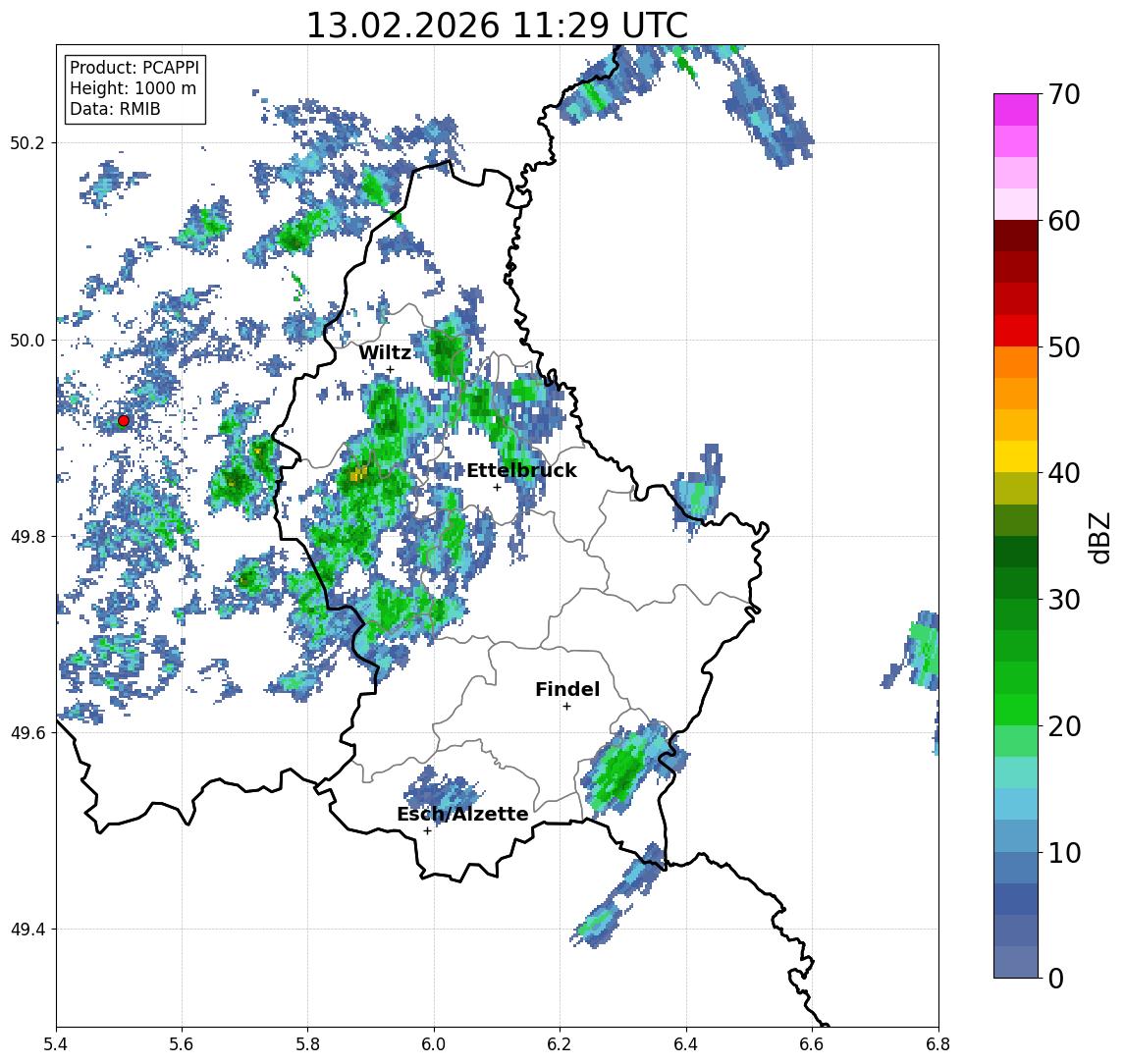Click the 'Product: PCAPPI' legend line

tap(134, 68)
